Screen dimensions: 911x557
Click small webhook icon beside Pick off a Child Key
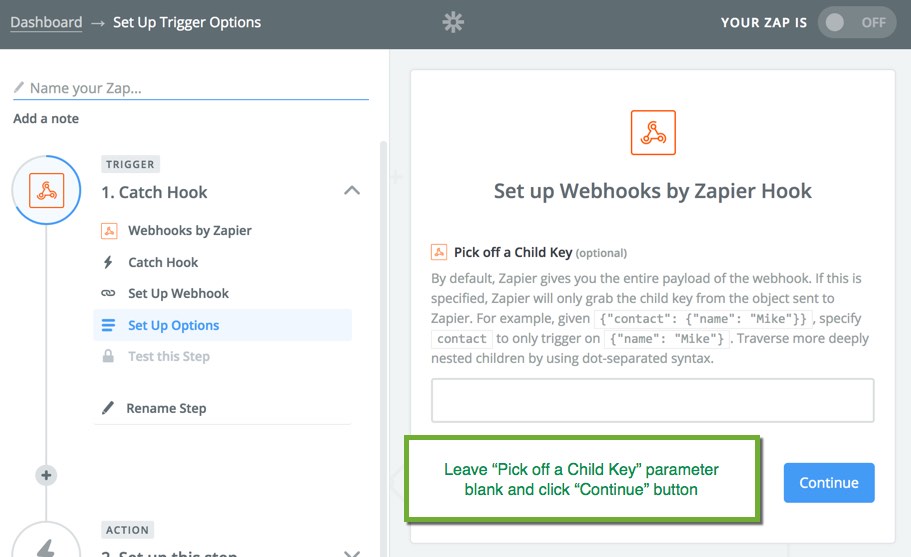[x=439, y=252]
